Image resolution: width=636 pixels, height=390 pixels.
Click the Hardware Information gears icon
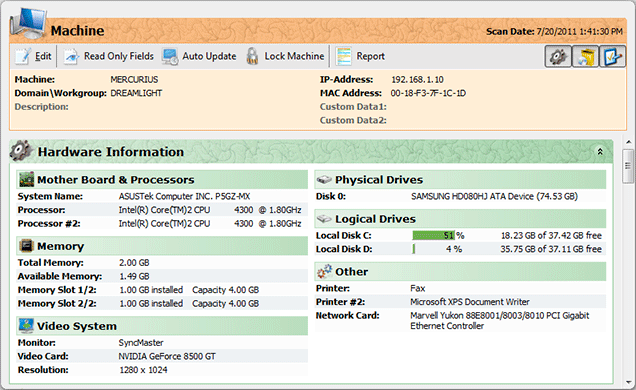[21, 150]
